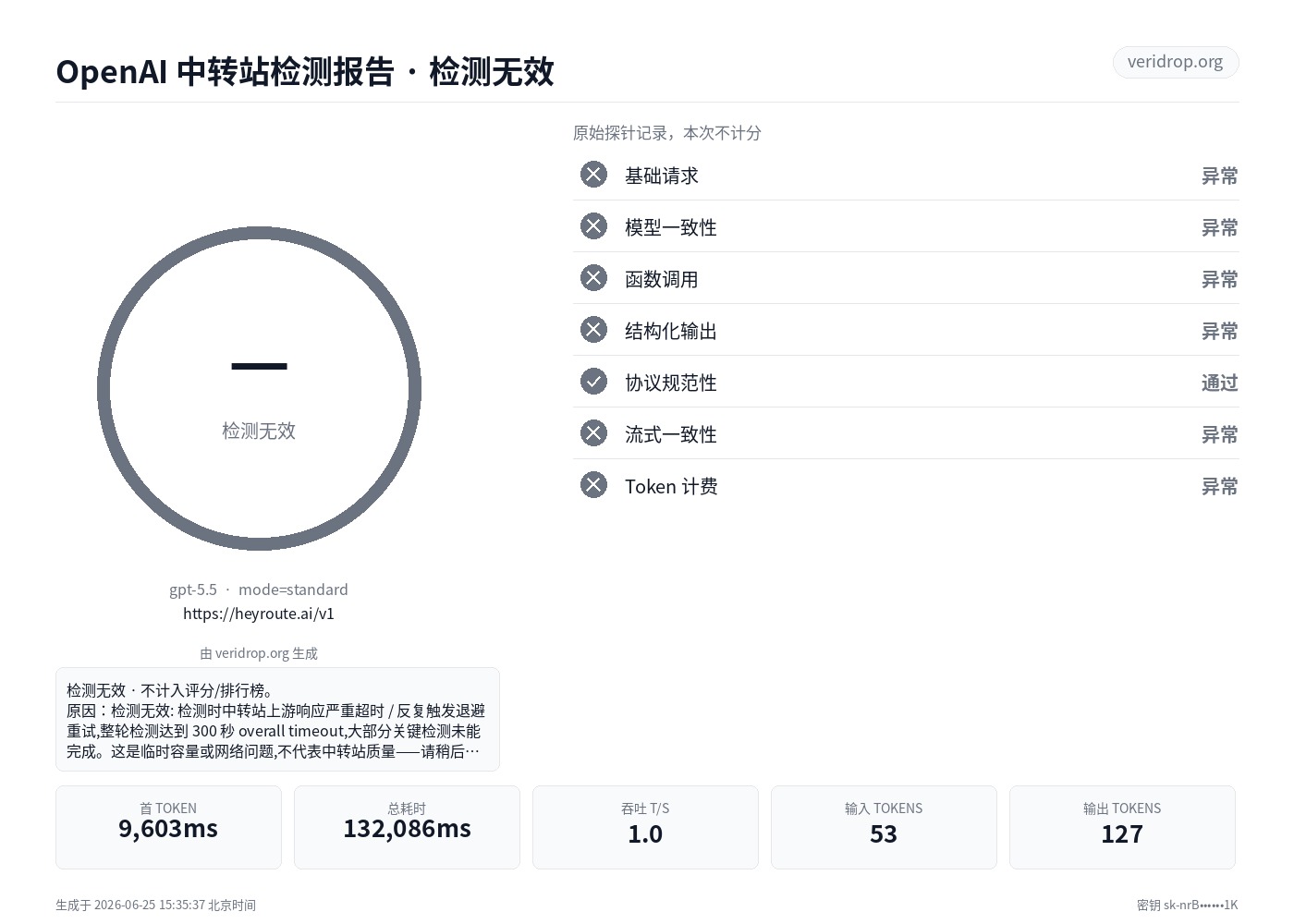Click the X icon beside 结构化输出

click(x=593, y=330)
